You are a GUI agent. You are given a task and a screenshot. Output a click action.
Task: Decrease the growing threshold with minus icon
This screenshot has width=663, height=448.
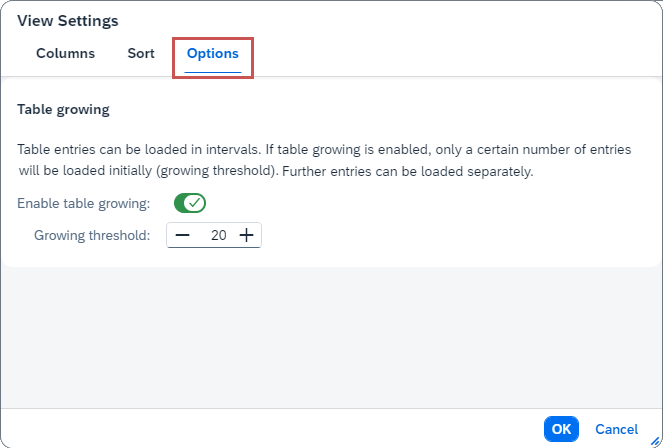tap(182, 235)
